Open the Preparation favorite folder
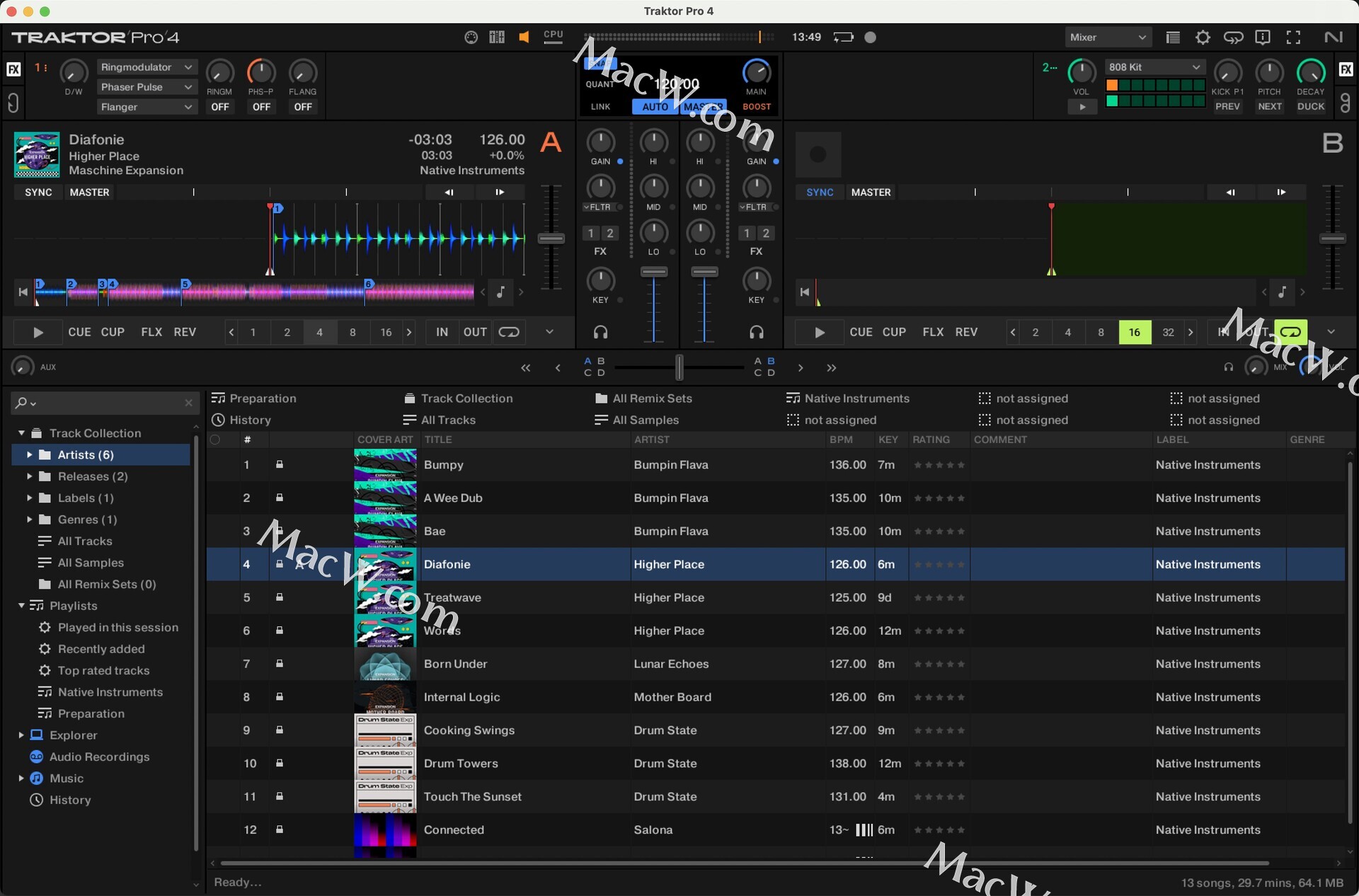The width and height of the screenshot is (1359, 896). [254, 398]
